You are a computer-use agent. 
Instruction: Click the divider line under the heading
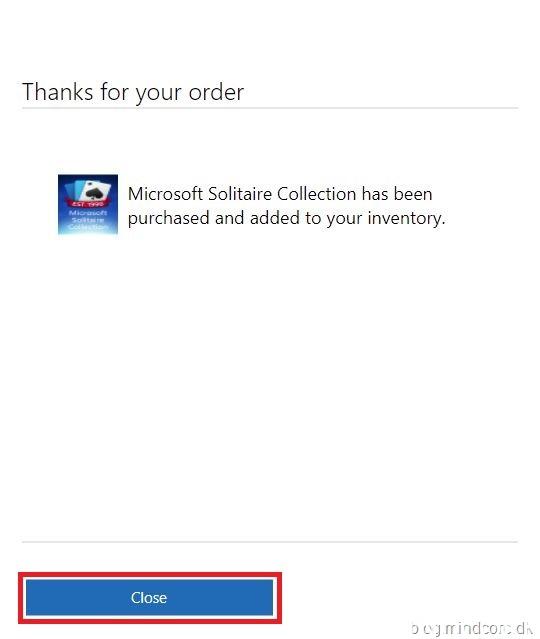tap(270, 108)
